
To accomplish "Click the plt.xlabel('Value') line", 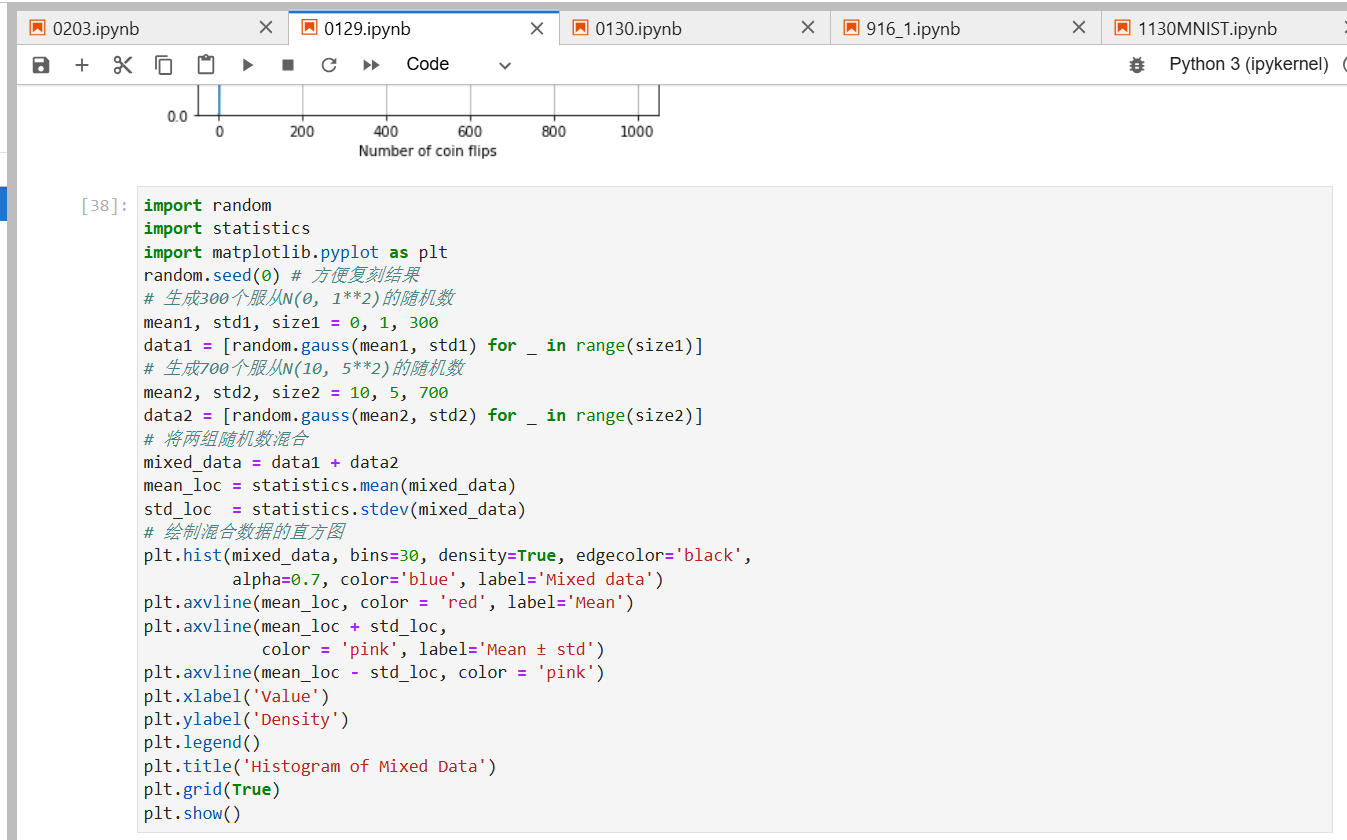I will coord(236,696).
